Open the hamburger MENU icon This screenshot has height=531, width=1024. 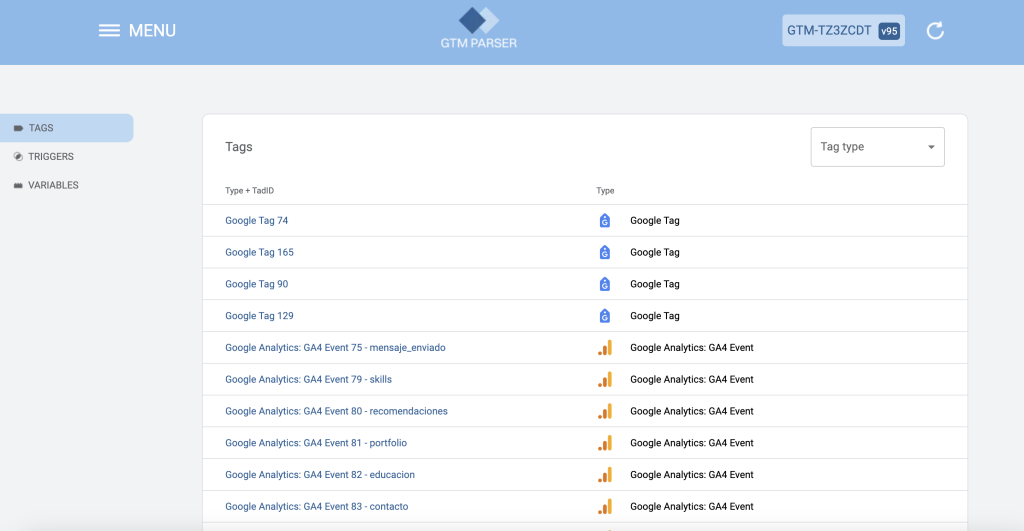pos(109,31)
